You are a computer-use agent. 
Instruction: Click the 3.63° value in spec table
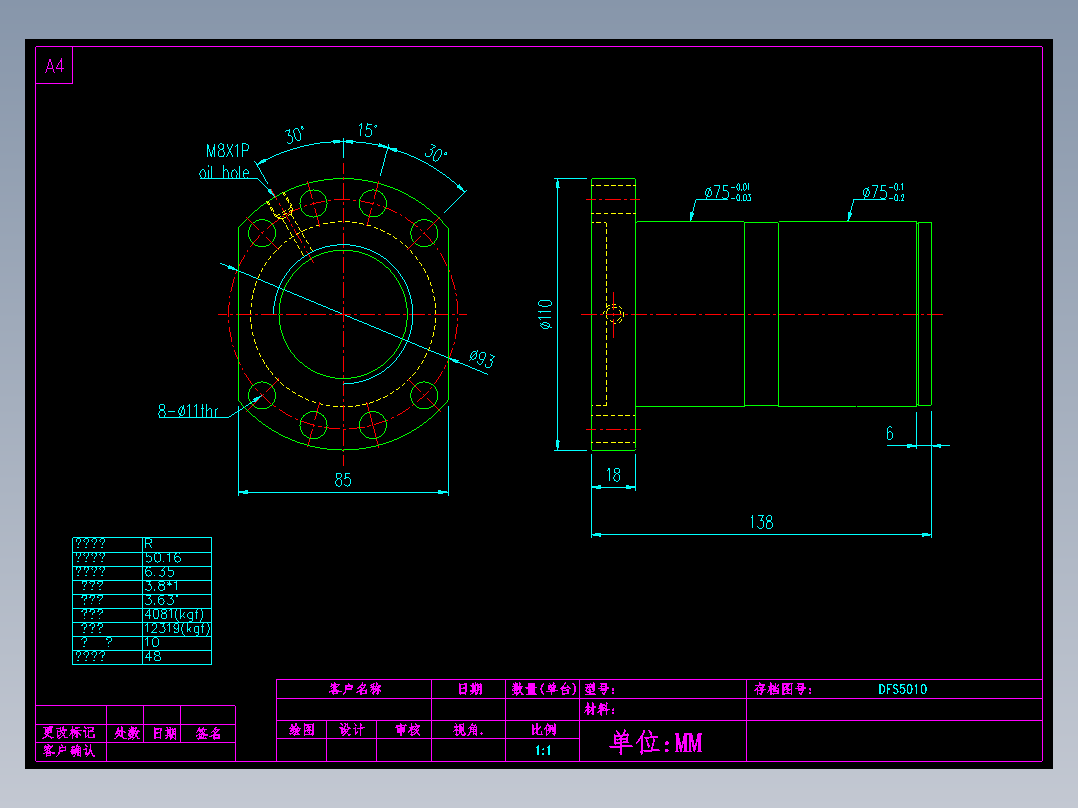tap(160, 600)
